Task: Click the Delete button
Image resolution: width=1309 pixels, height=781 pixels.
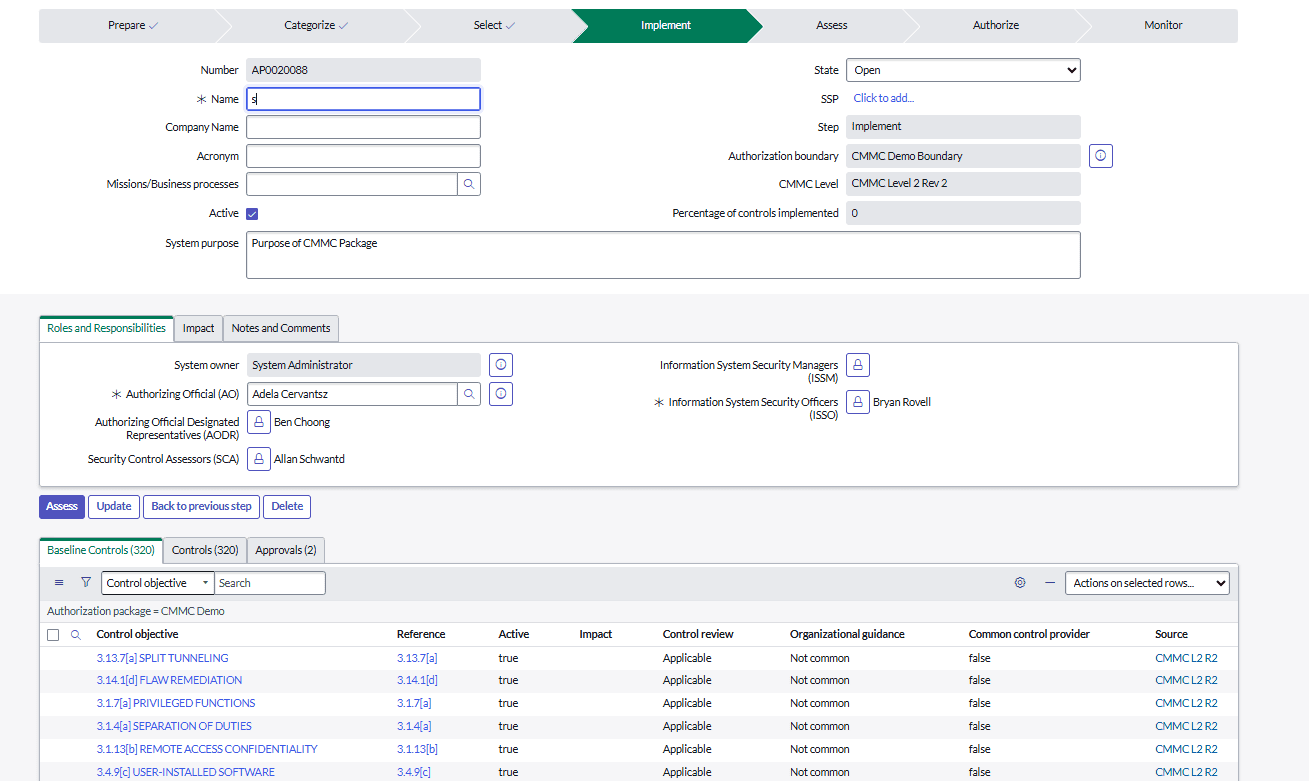Action: tap(287, 506)
